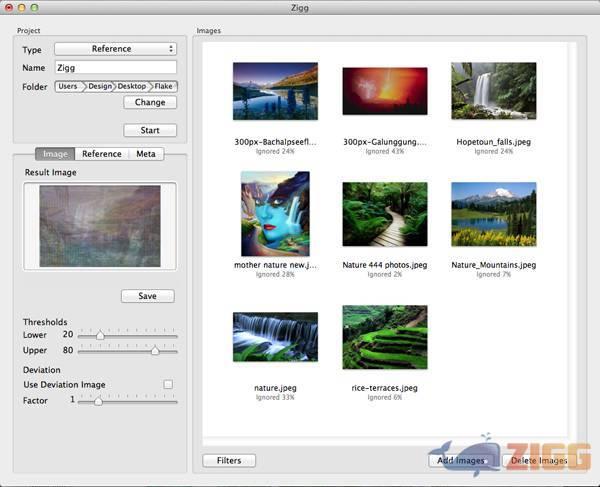Select the Hopetoun_falls.jpeg thumbnail
This screenshot has width=600, height=487.
click(x=493, y=91)
